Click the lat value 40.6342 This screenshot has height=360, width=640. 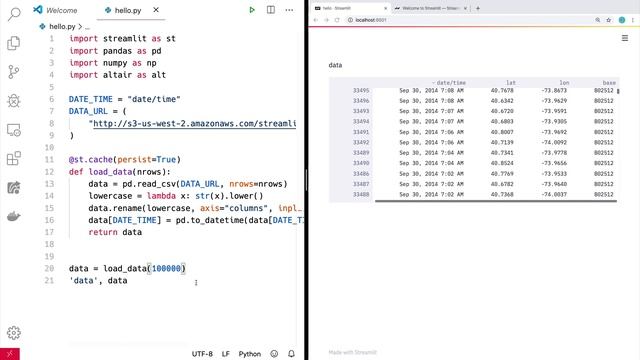(502, 101)
